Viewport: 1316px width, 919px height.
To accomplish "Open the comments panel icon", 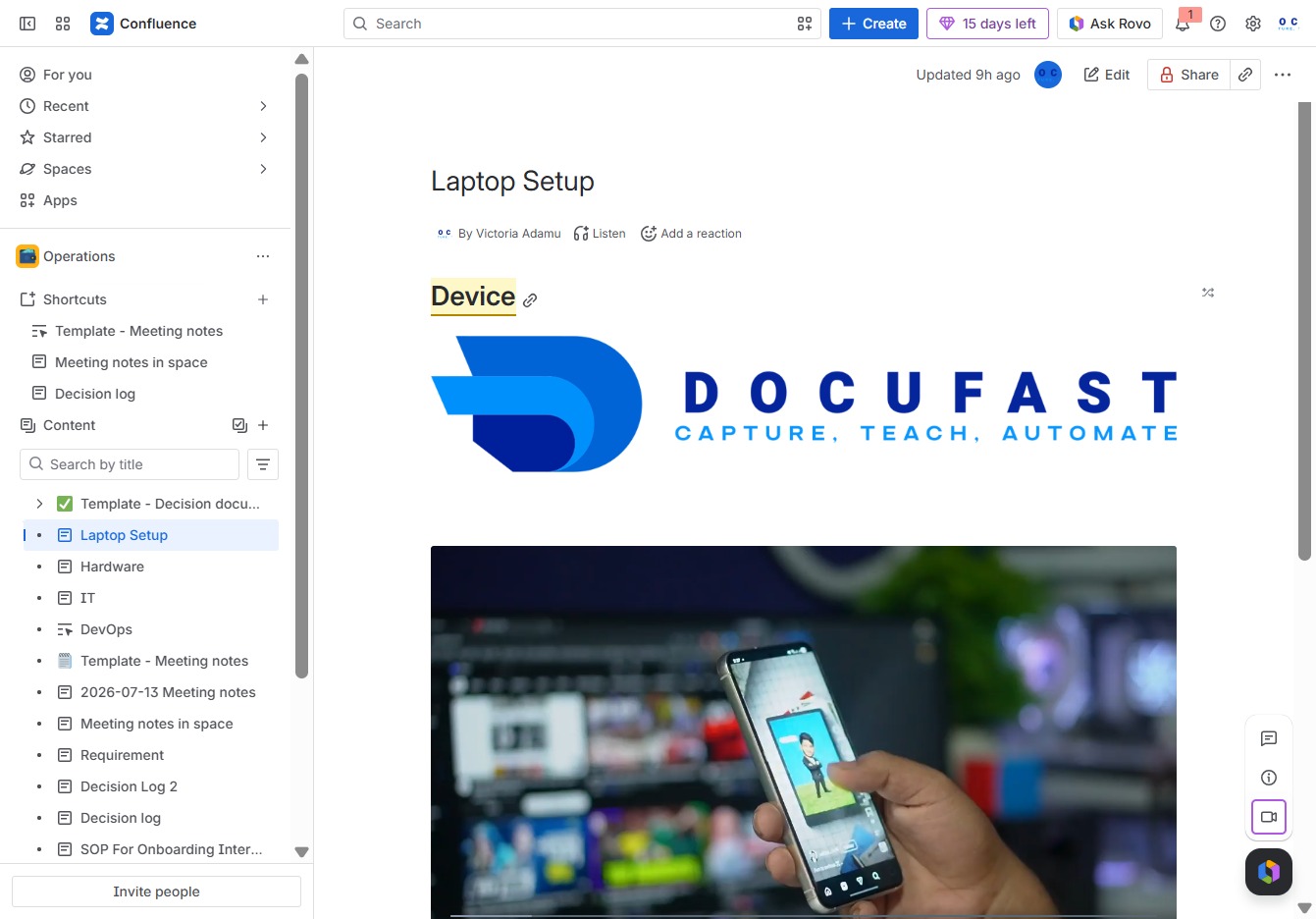I will [1269, 738].
